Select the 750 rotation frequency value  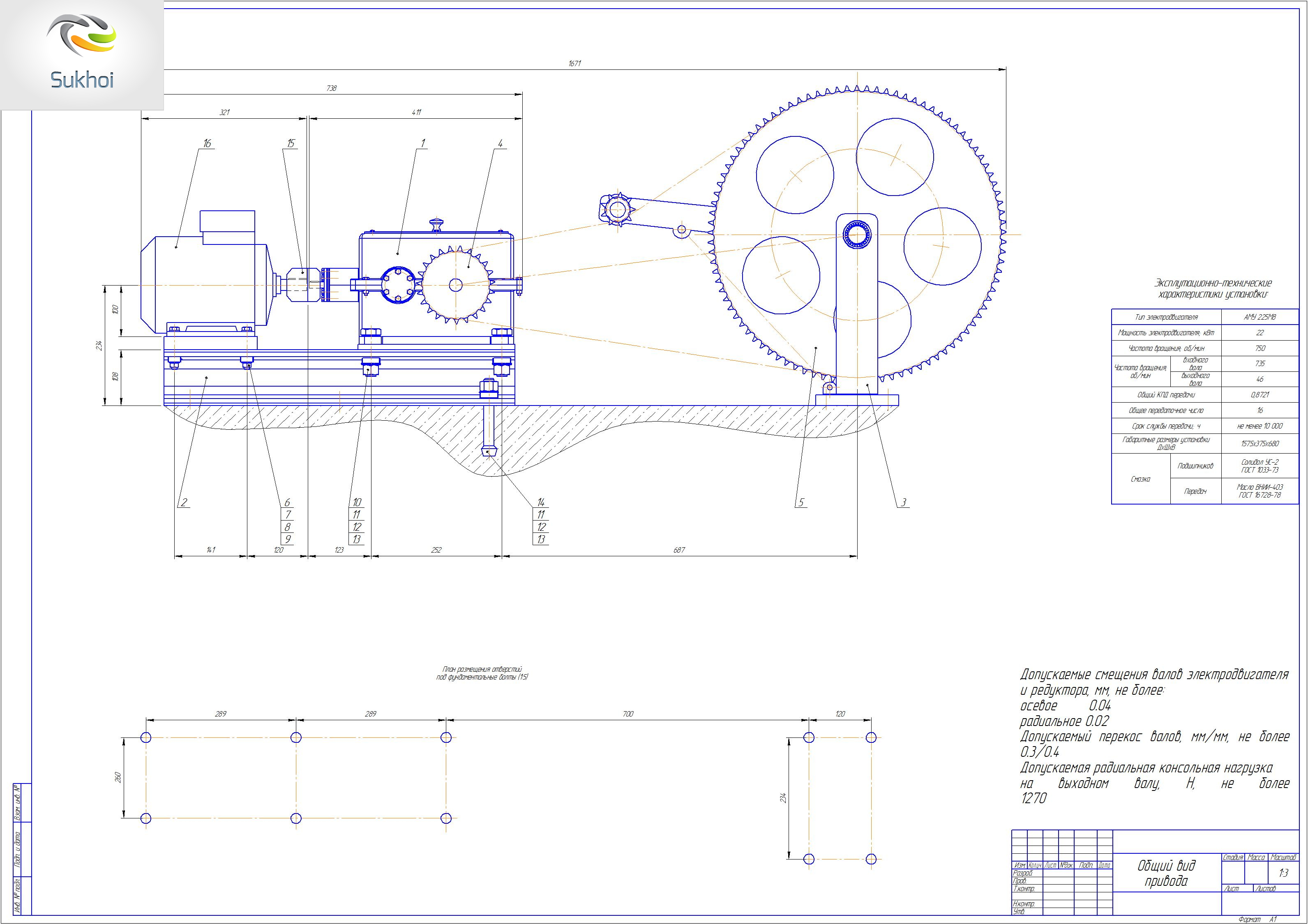pos(1260,348)
